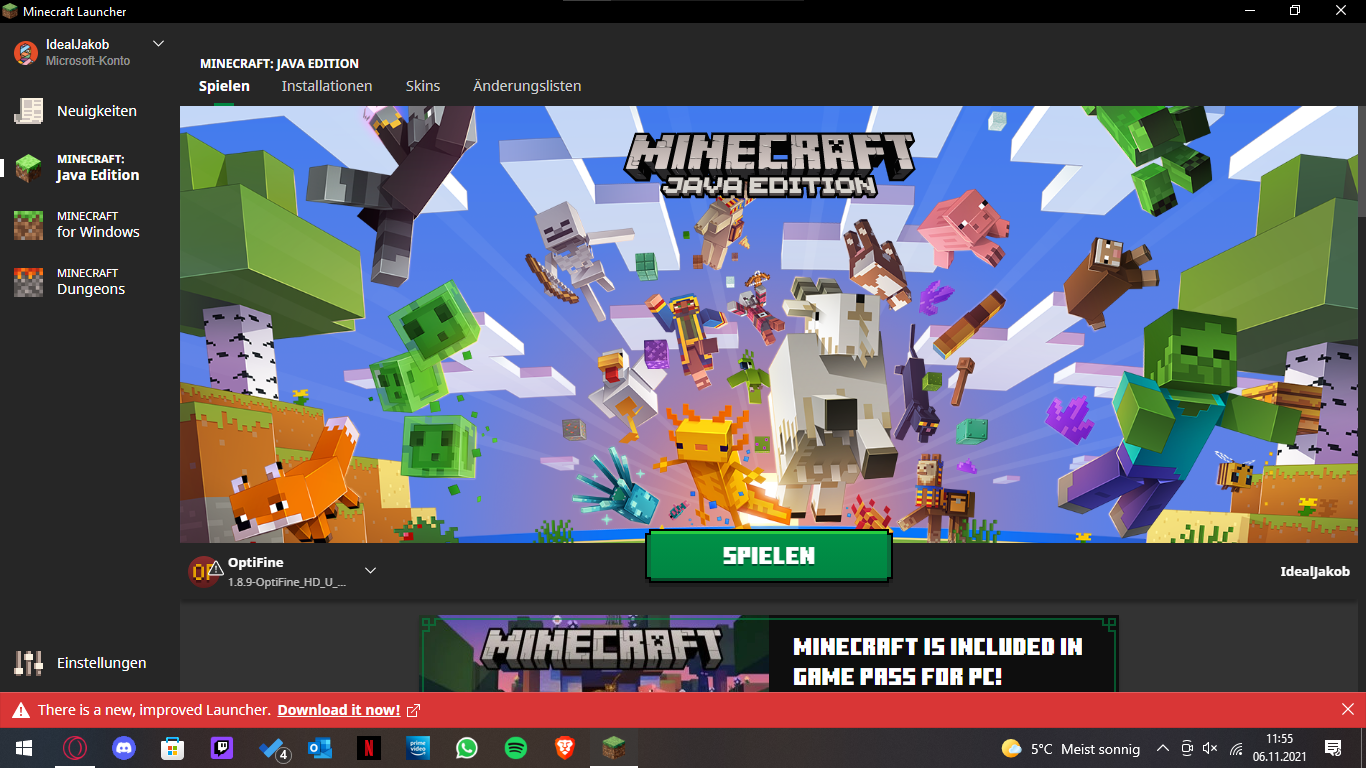Show hidden system tray icons
Image resolution: width=1366 pixels, height=768 pixels.
click(1163, 748)
